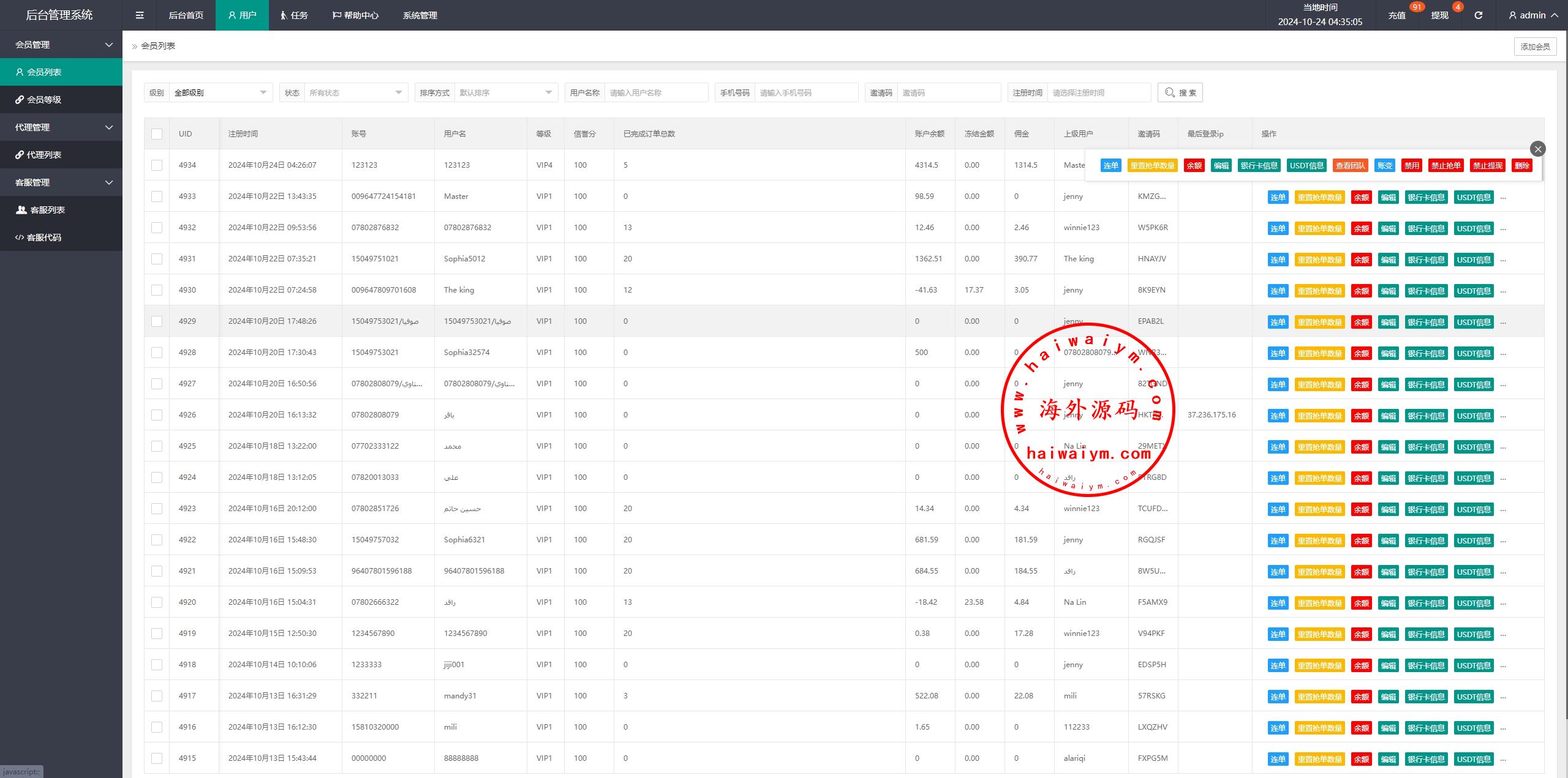Click 查看团队 button in the popup
This screenshot has height=778, width=1568.
[x=1350, y=166]
